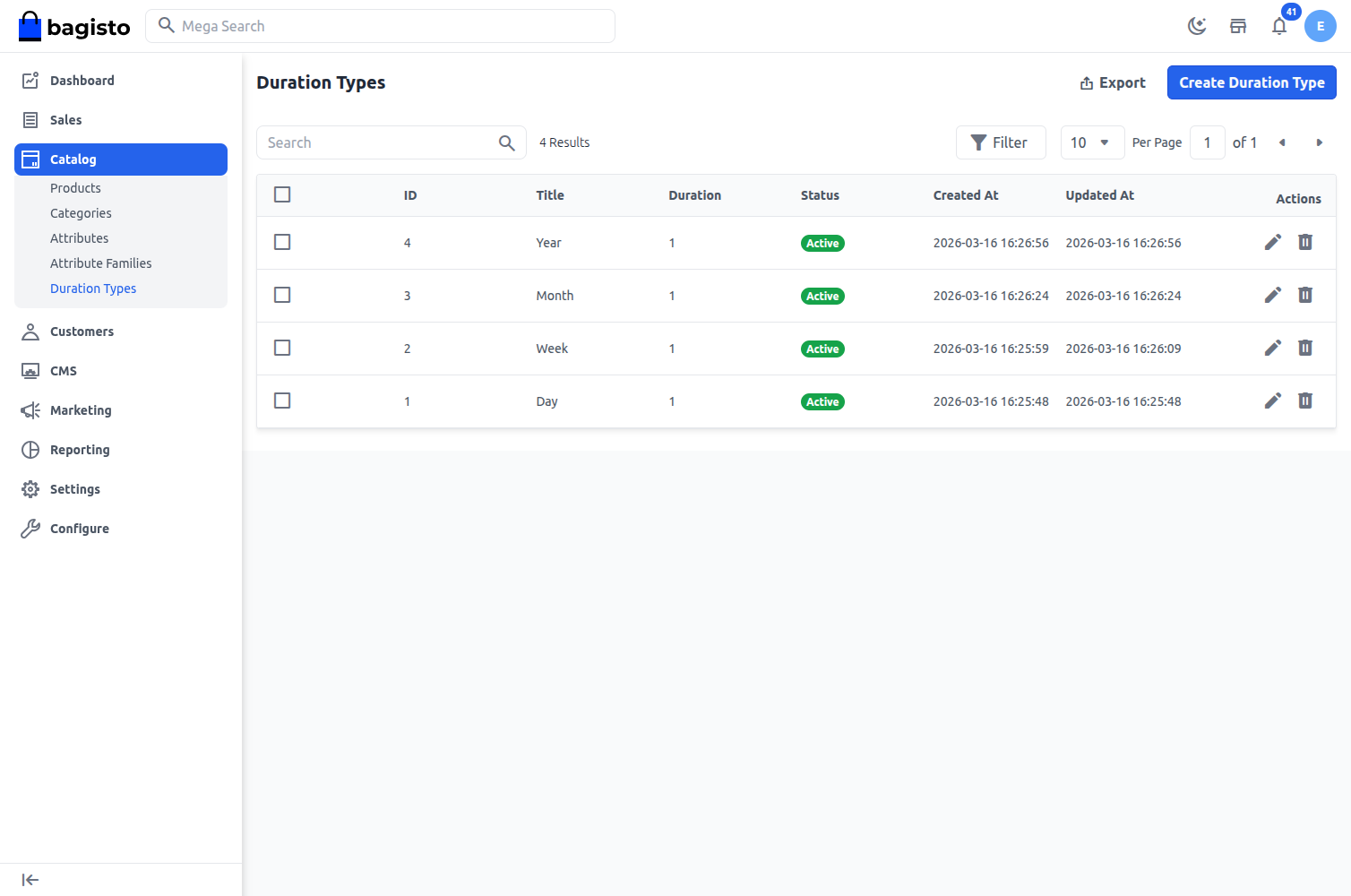Go to Attribute Families in the sidebar

(x=100, y=263)
